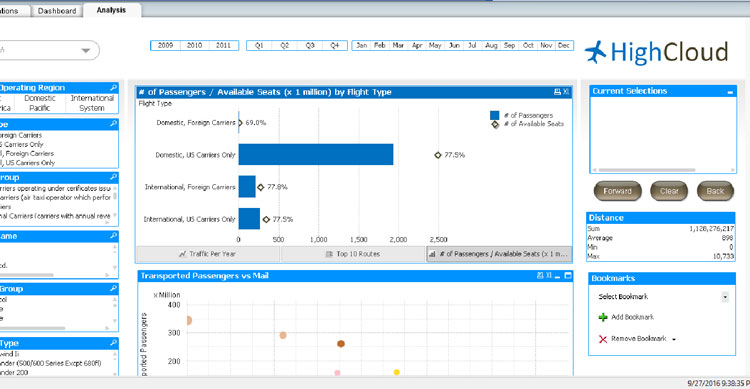Screen dimensions: 750x389
Task: Expand the Remove Bookmark dropdown arrow
Action: 674,339
